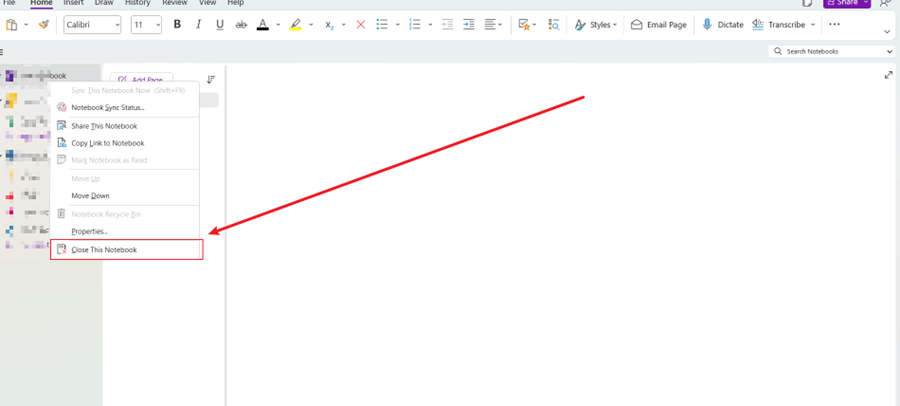The width and height of the screenshot is (900, 406).
Task: Click the Transcribe button
Action: point(779,25)
